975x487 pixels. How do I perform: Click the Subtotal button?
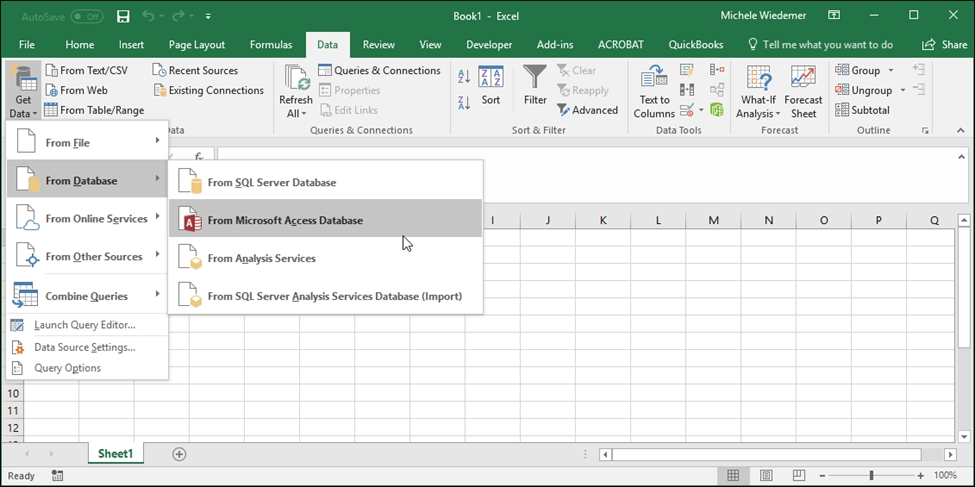[x=862, y=110]
